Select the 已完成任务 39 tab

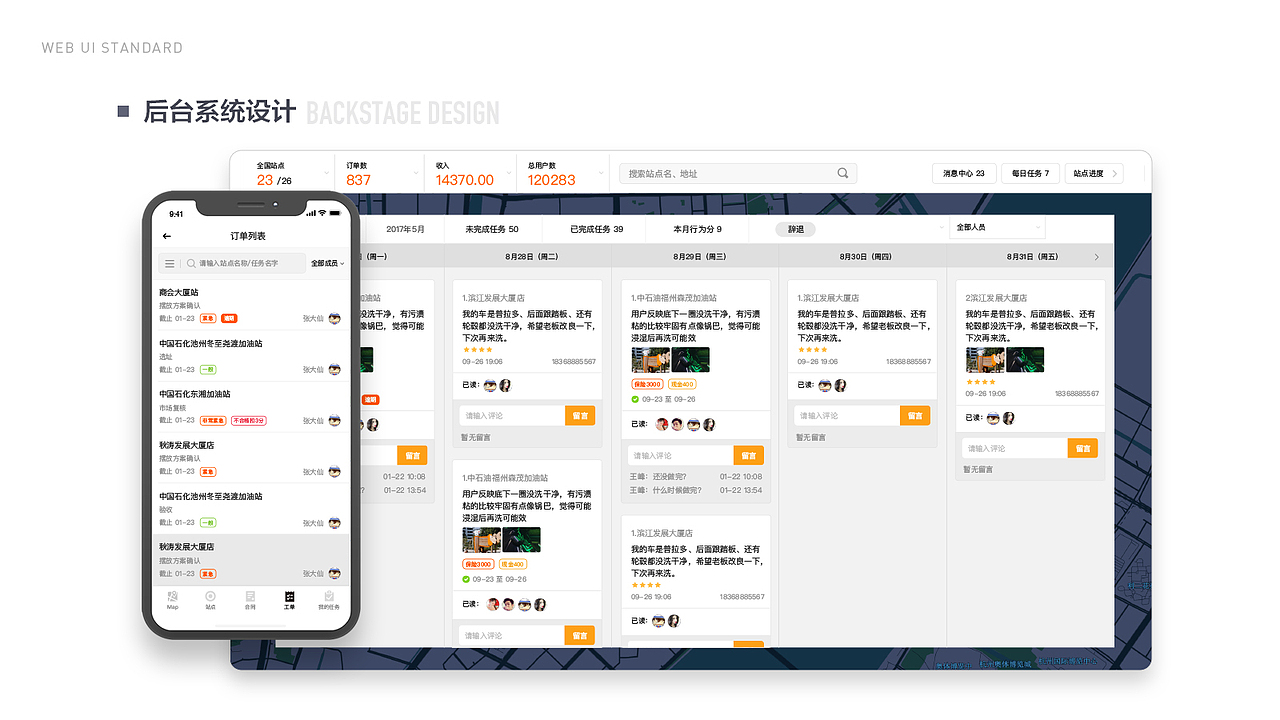click(597, 229)
